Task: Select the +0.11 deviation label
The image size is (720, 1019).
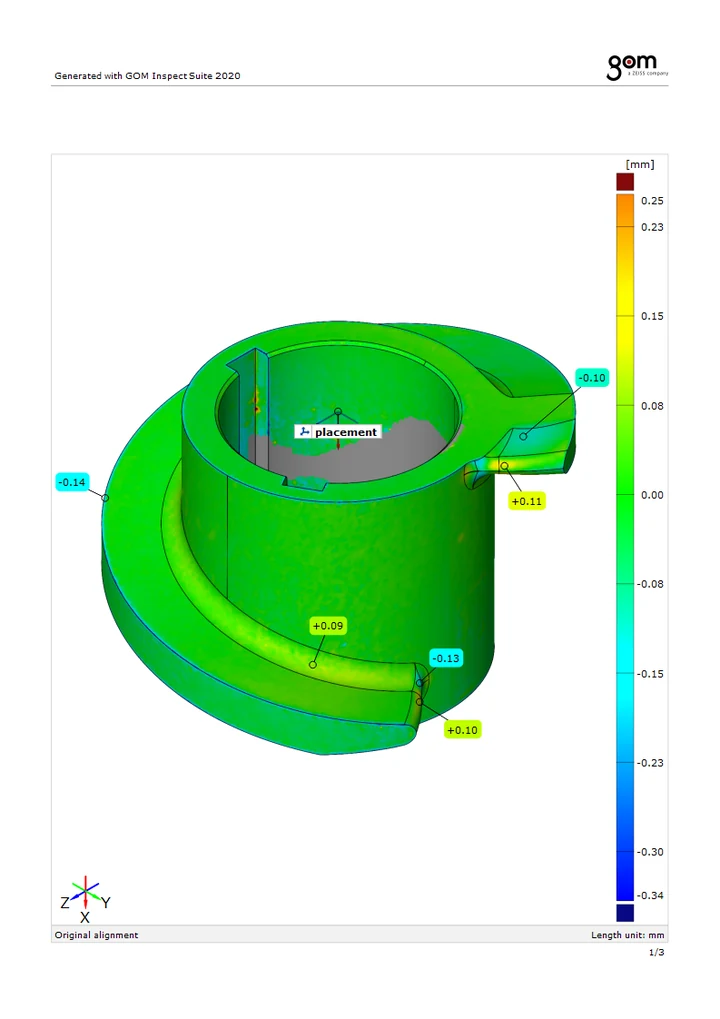Action: (526, 501)
